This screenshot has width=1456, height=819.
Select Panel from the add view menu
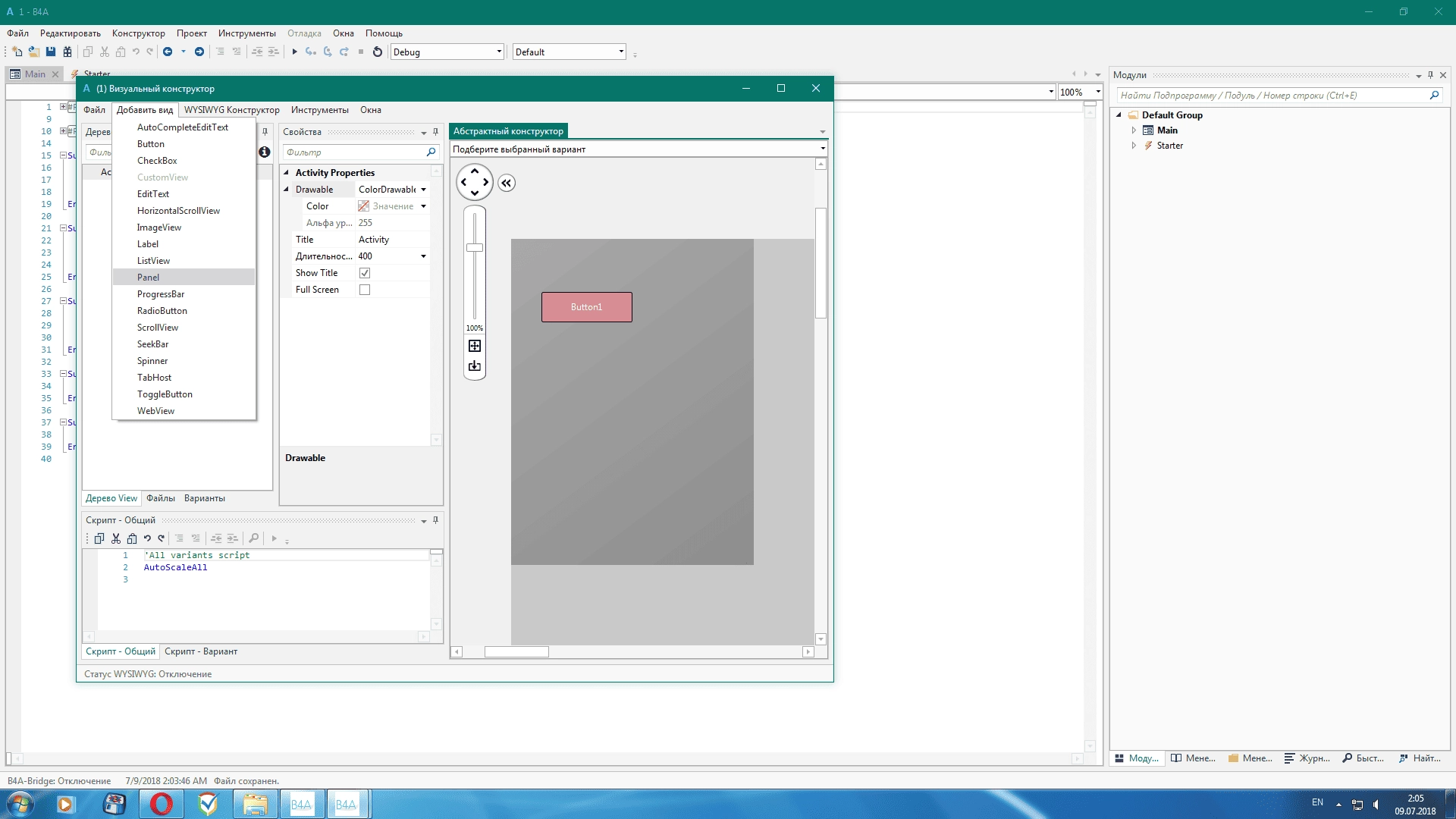coord(184,278)
